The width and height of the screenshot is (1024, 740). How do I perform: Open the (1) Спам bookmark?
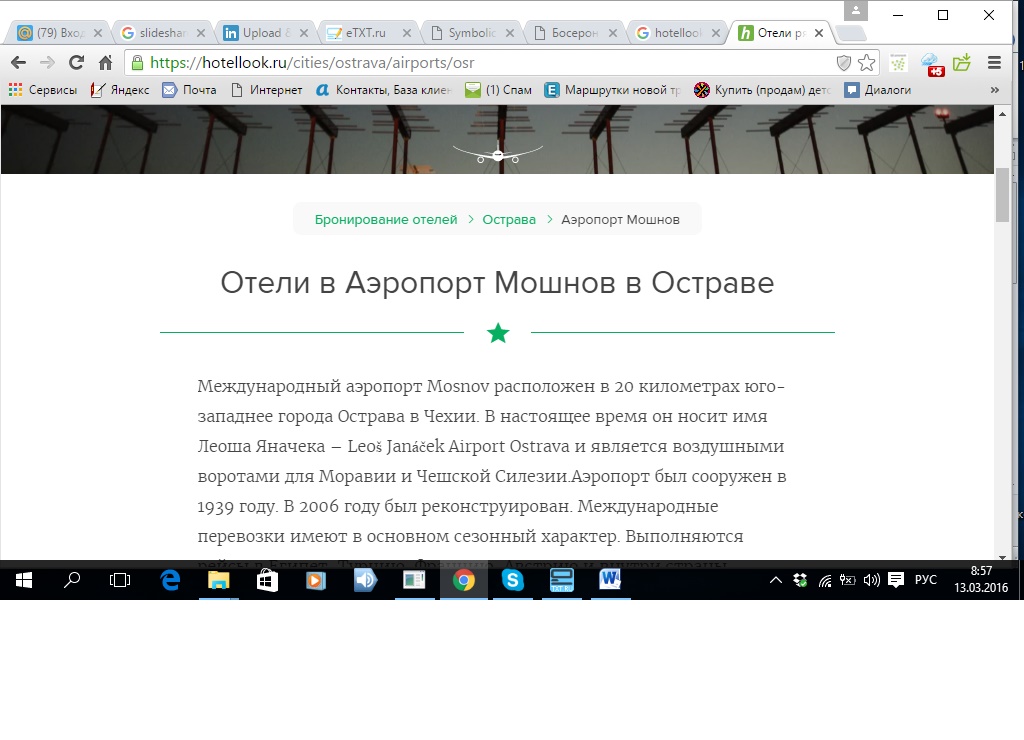click(498, 90)
